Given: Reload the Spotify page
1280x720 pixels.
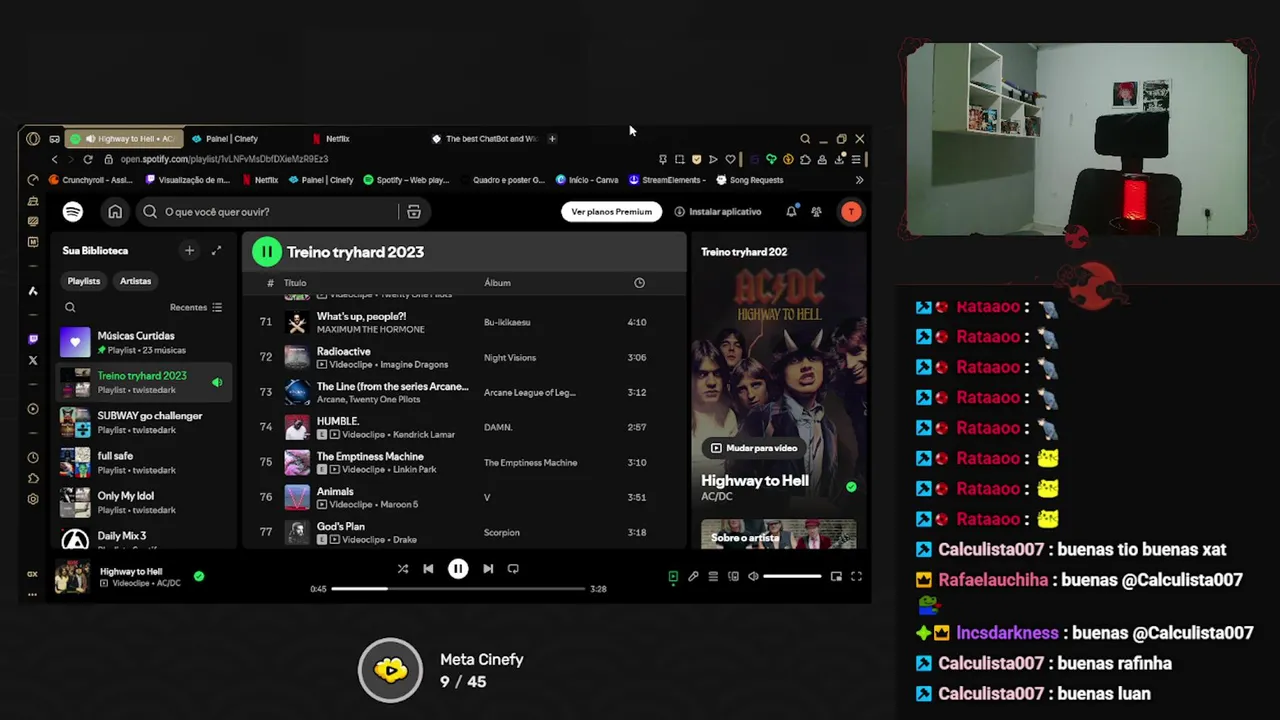Looking at the screenshot, I should point(88,159).
